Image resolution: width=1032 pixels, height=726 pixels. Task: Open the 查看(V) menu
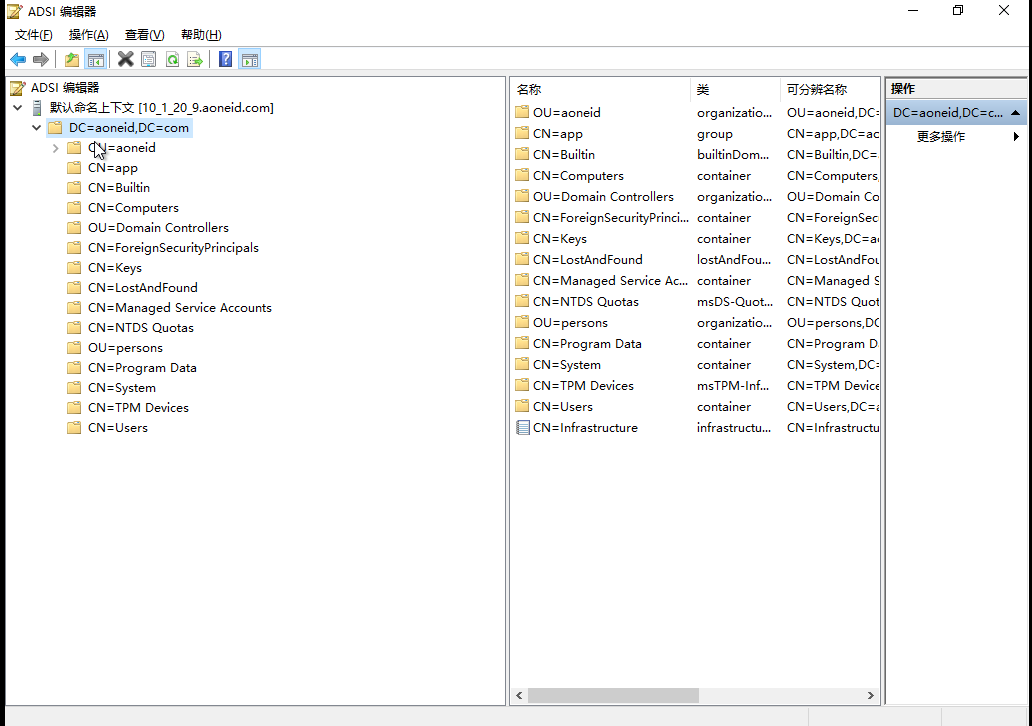click(144, 35)
